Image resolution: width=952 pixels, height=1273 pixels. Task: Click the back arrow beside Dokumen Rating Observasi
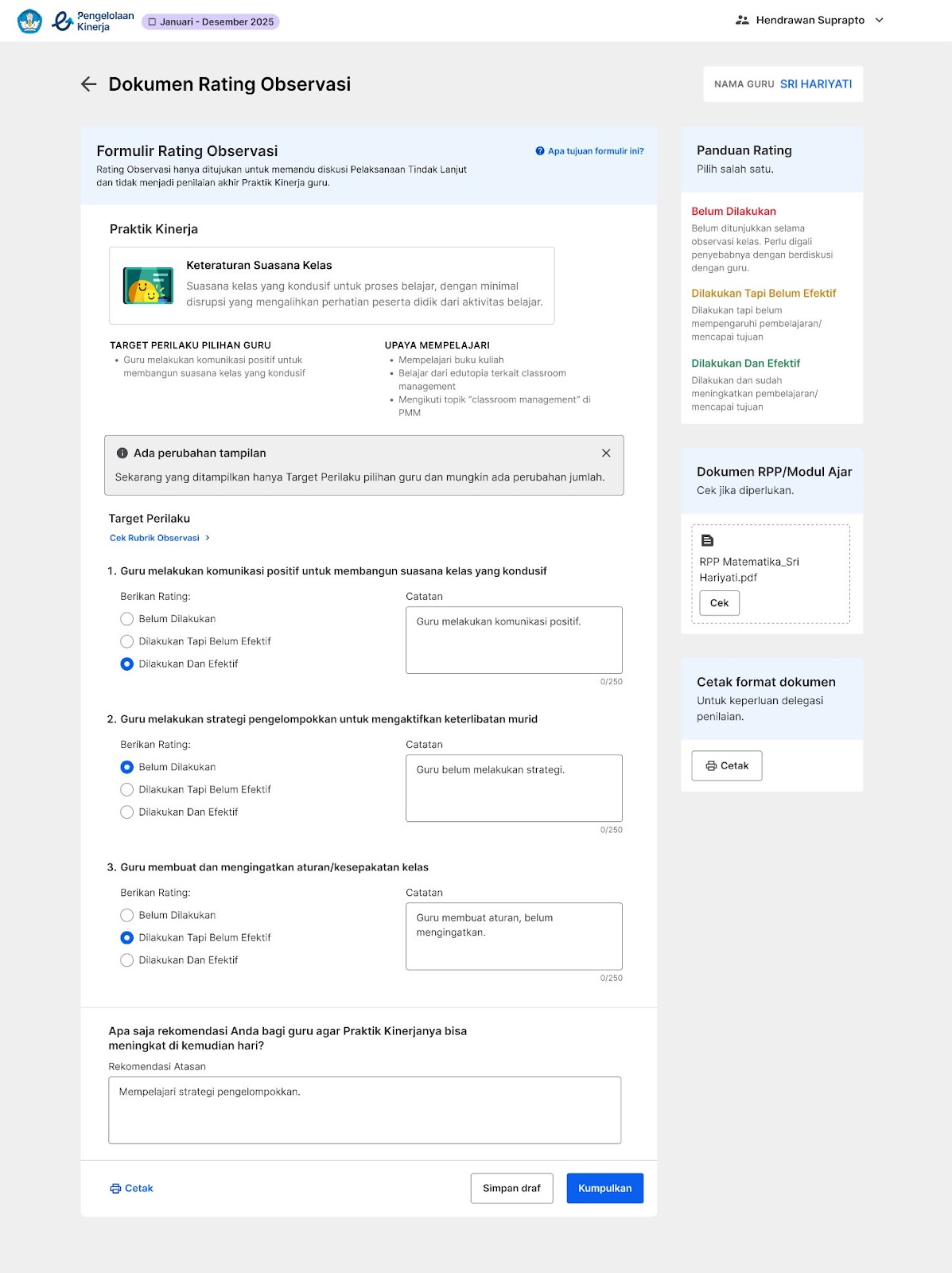88,84
